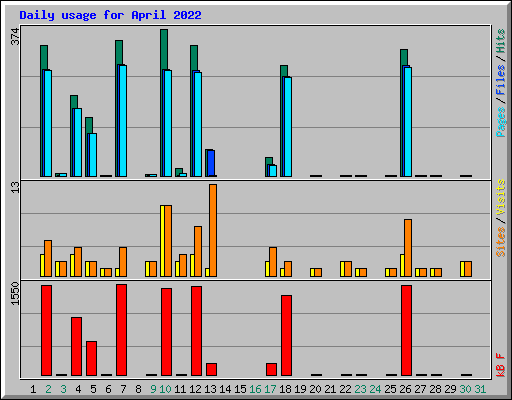The image size is (512, 400).
Task: Click the yellow 'Visits' legend label
Action: [501, 197]
